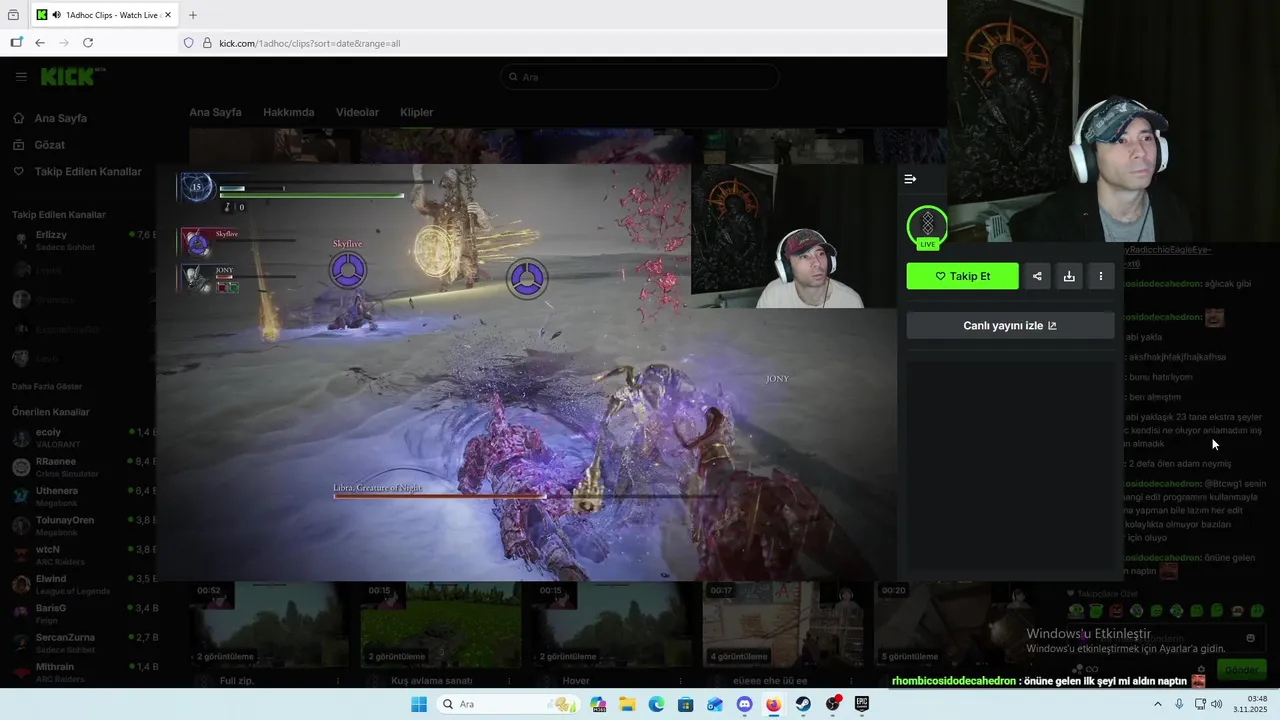Expand the system tray hidden icons chevron
Screen dimensions: 1280x720
pyautogui.click(x=1158, y=704)
